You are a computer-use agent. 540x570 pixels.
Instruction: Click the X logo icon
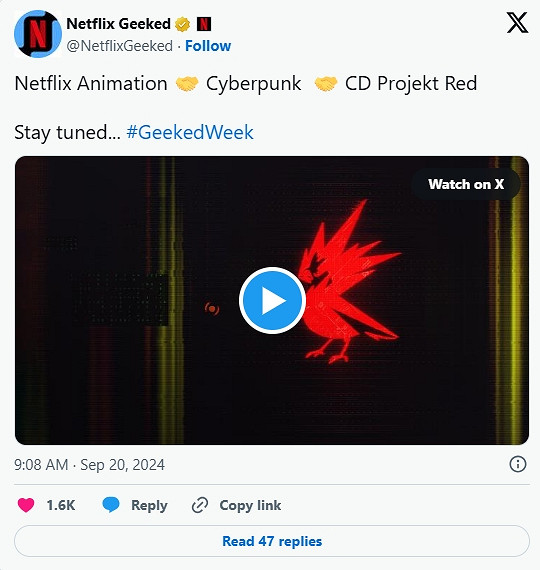tap(517, 23)
